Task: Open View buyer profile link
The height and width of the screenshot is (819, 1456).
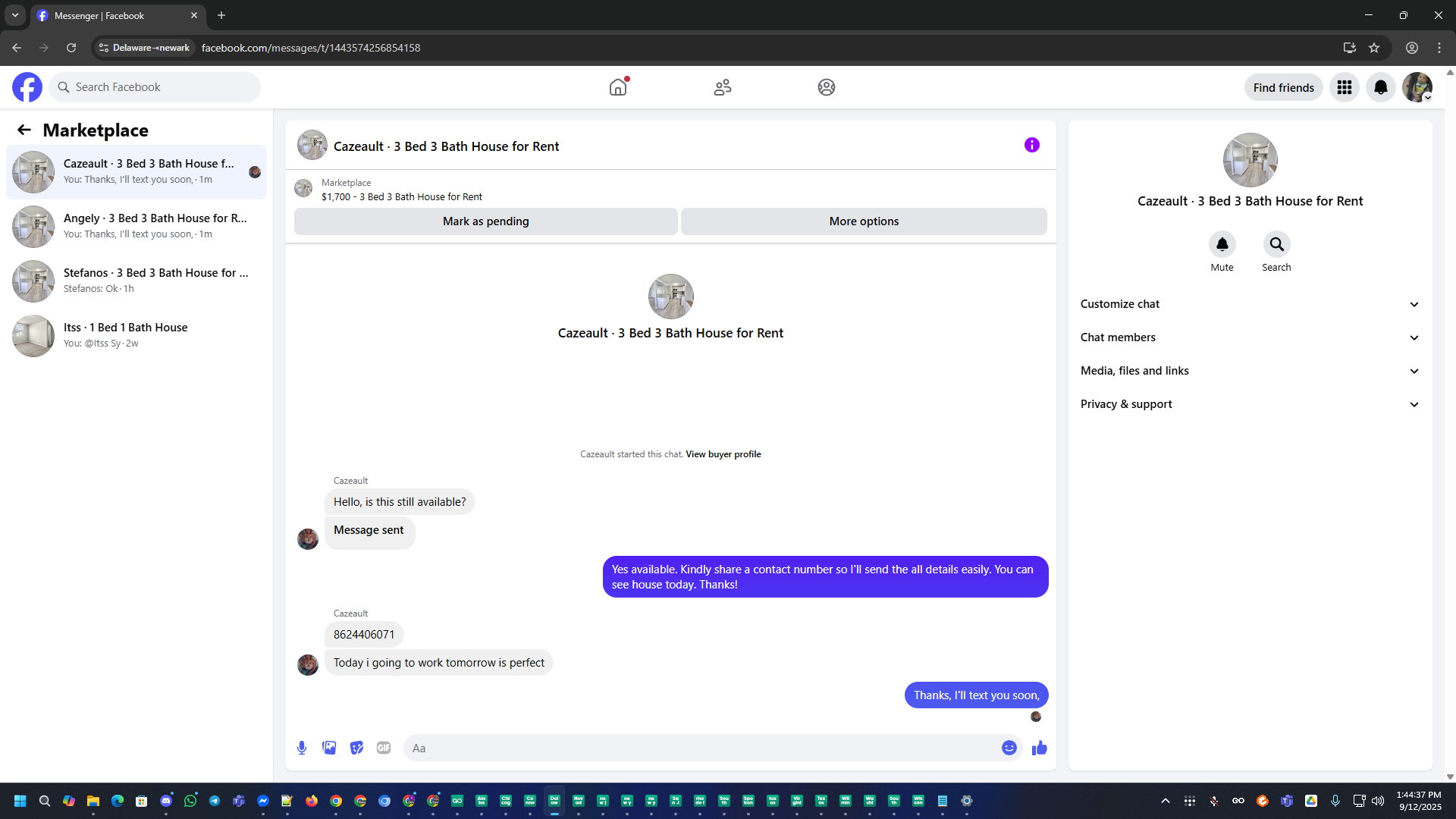Action: tap(723, 454)
